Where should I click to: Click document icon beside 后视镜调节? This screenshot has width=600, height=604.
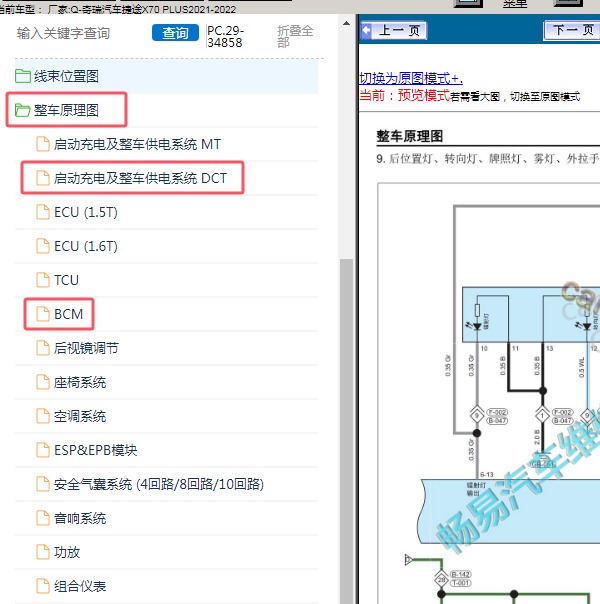point(43,348)
